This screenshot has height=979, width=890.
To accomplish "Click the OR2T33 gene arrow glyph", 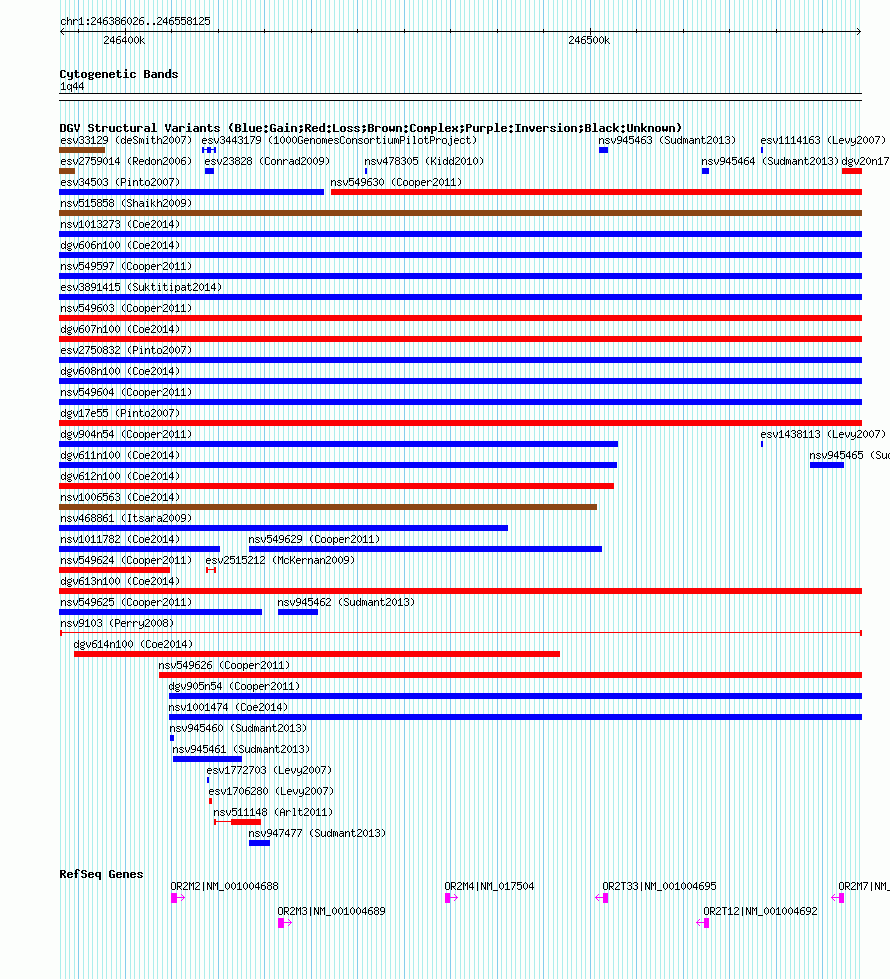I will pyautogui.click(x=601, y=898).
